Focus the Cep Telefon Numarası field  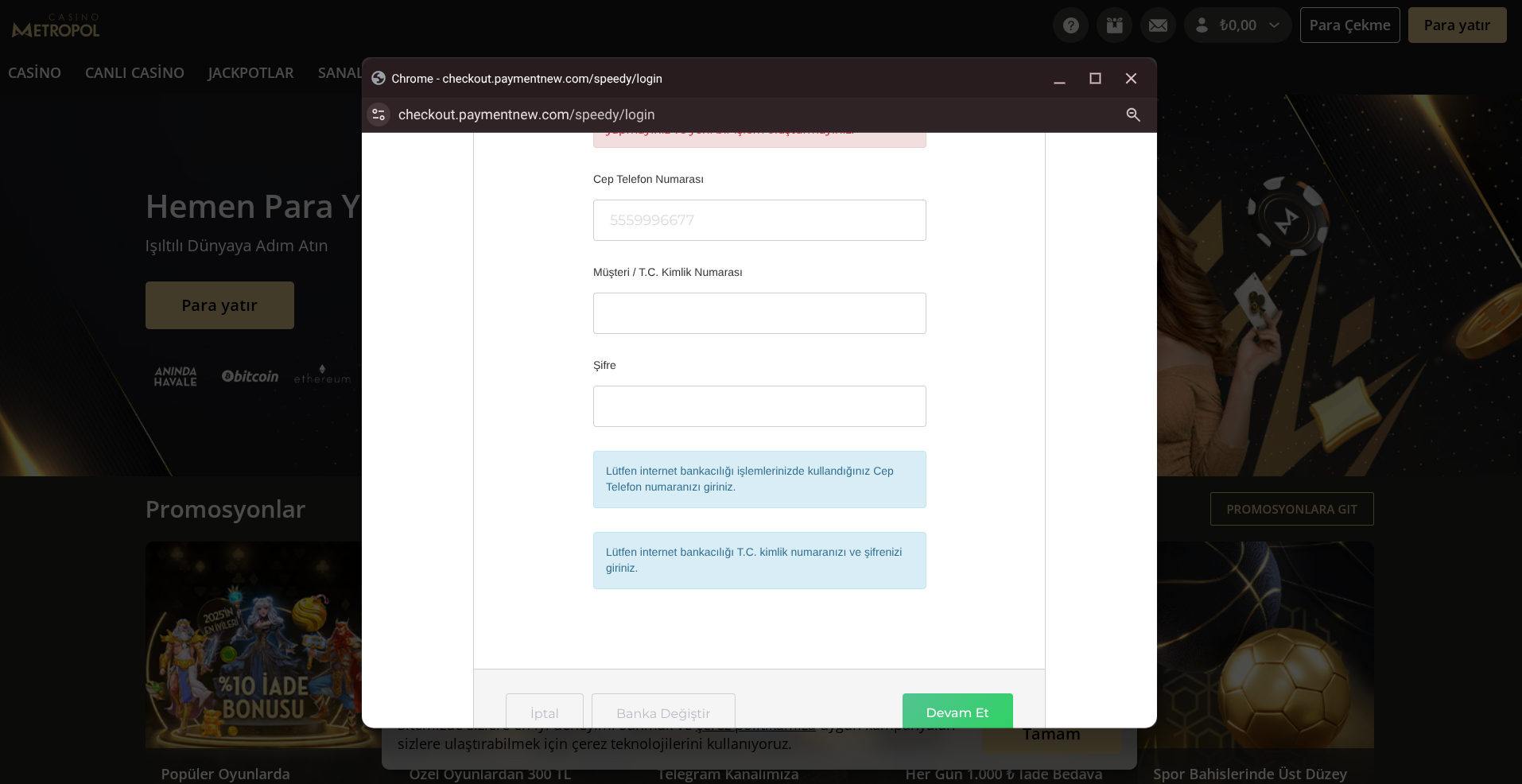(759, 220)
